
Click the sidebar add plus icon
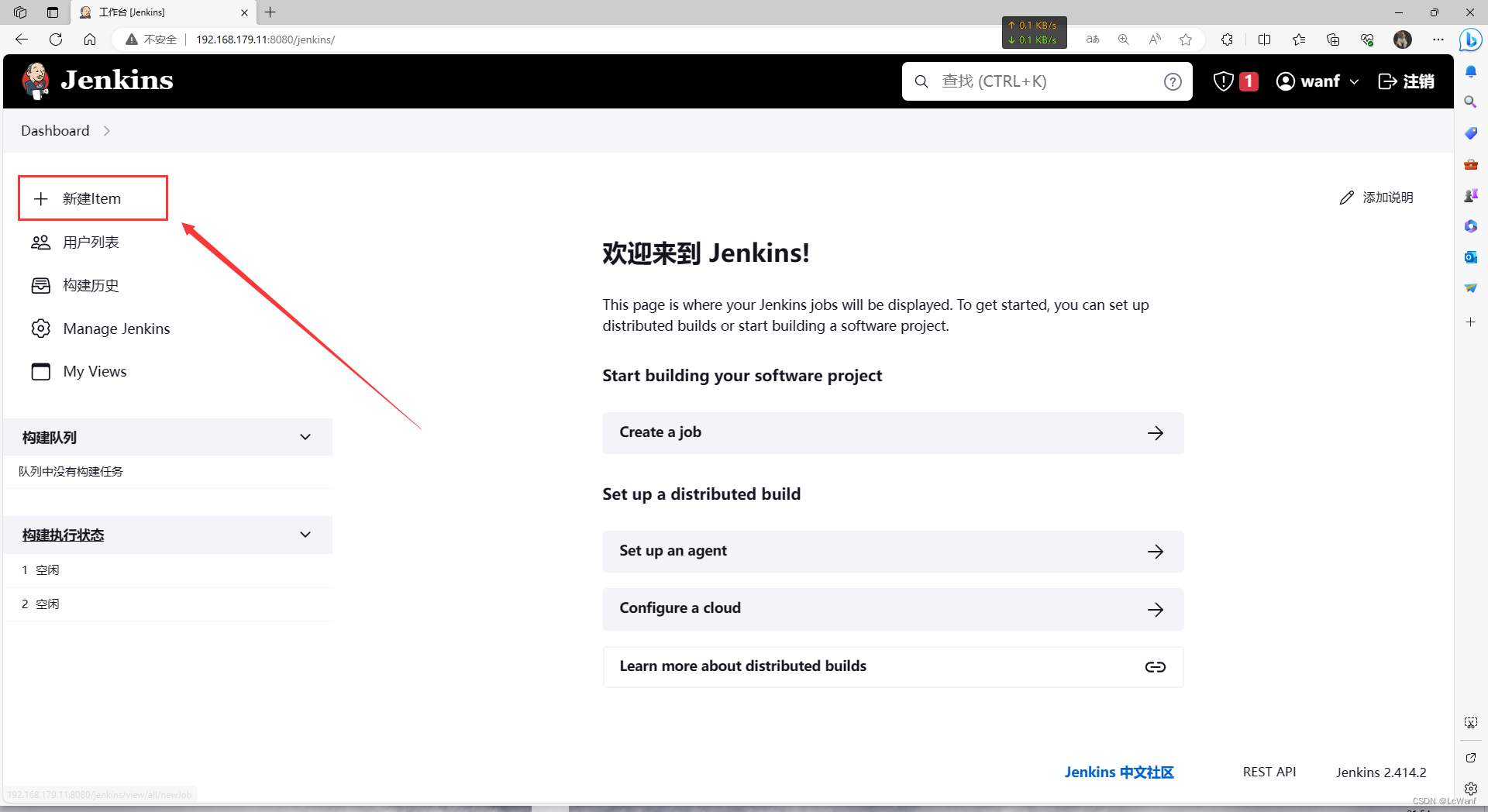click(x=1471, y=322)
